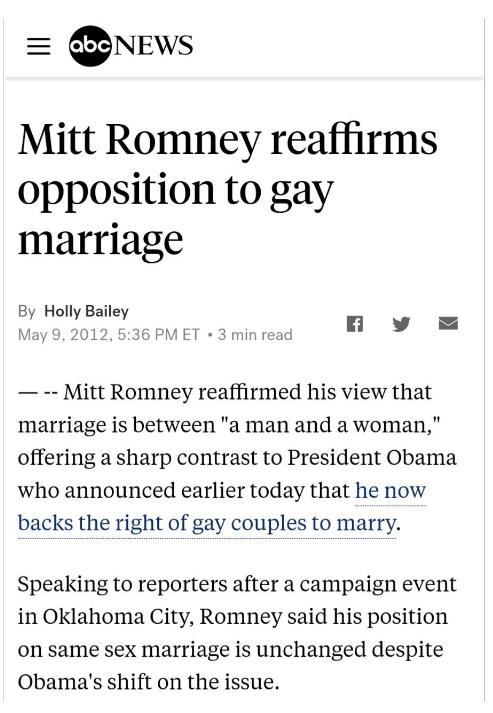Click "Oklahoma City" in the second paragraph
The height and width of the screenshot is (713, 493).
click(x=115, y=617)
